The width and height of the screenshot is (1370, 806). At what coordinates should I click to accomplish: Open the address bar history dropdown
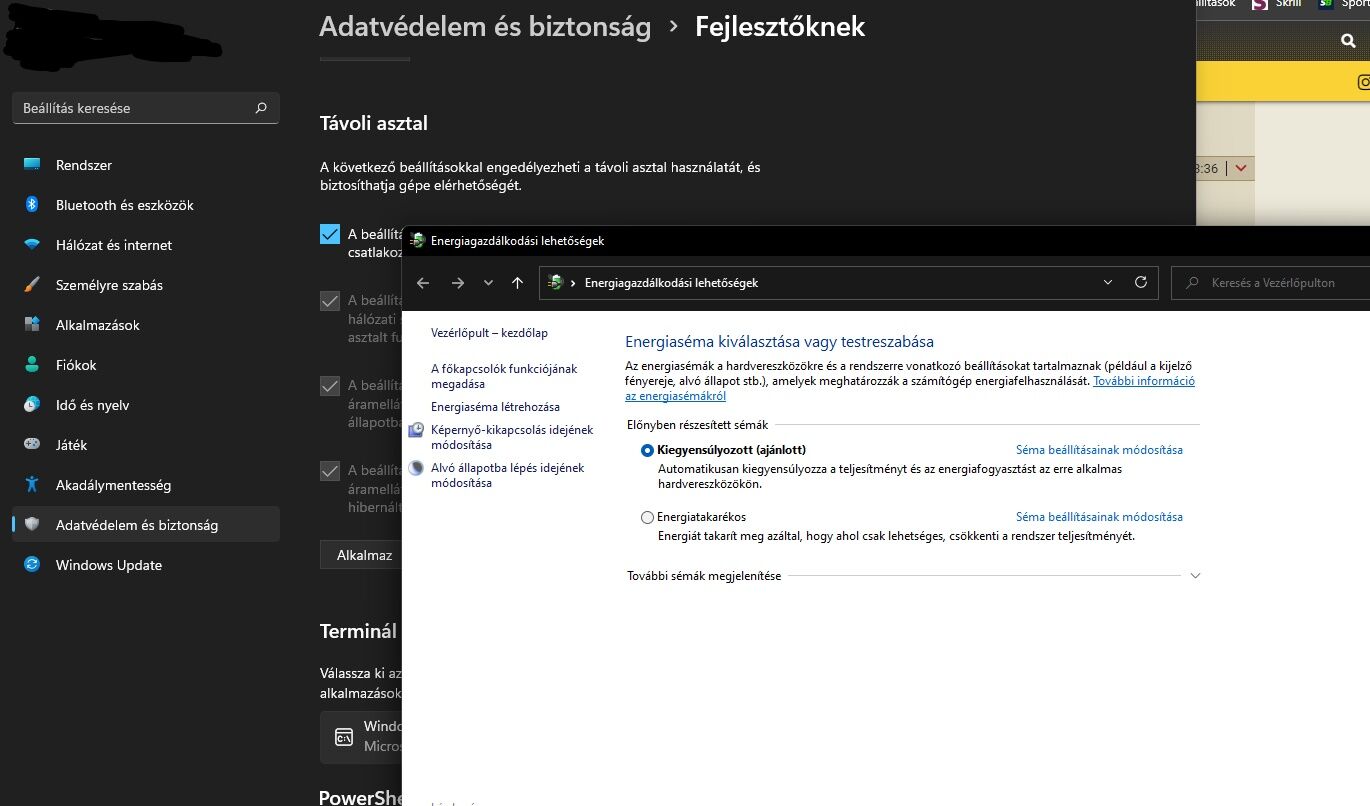coord(1108,283)
